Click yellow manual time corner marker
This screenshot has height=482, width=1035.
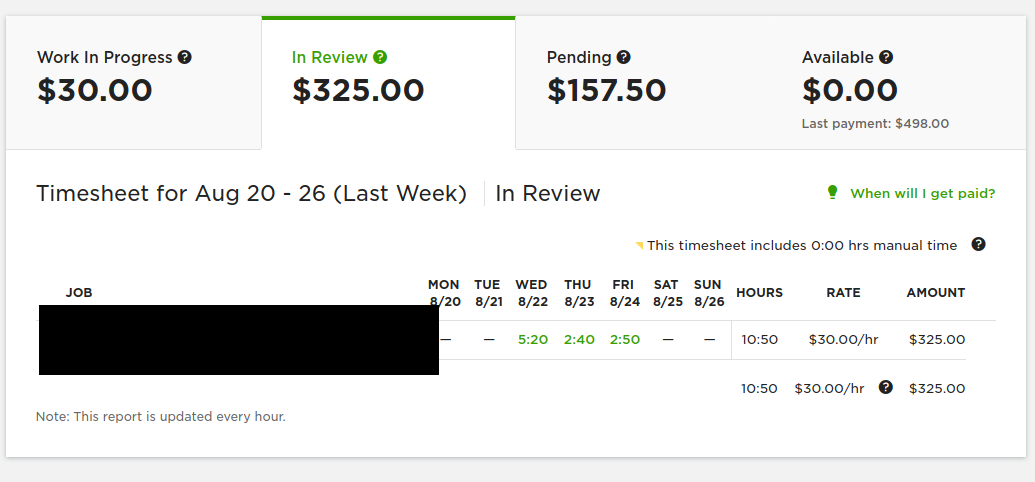click(639, 246)
